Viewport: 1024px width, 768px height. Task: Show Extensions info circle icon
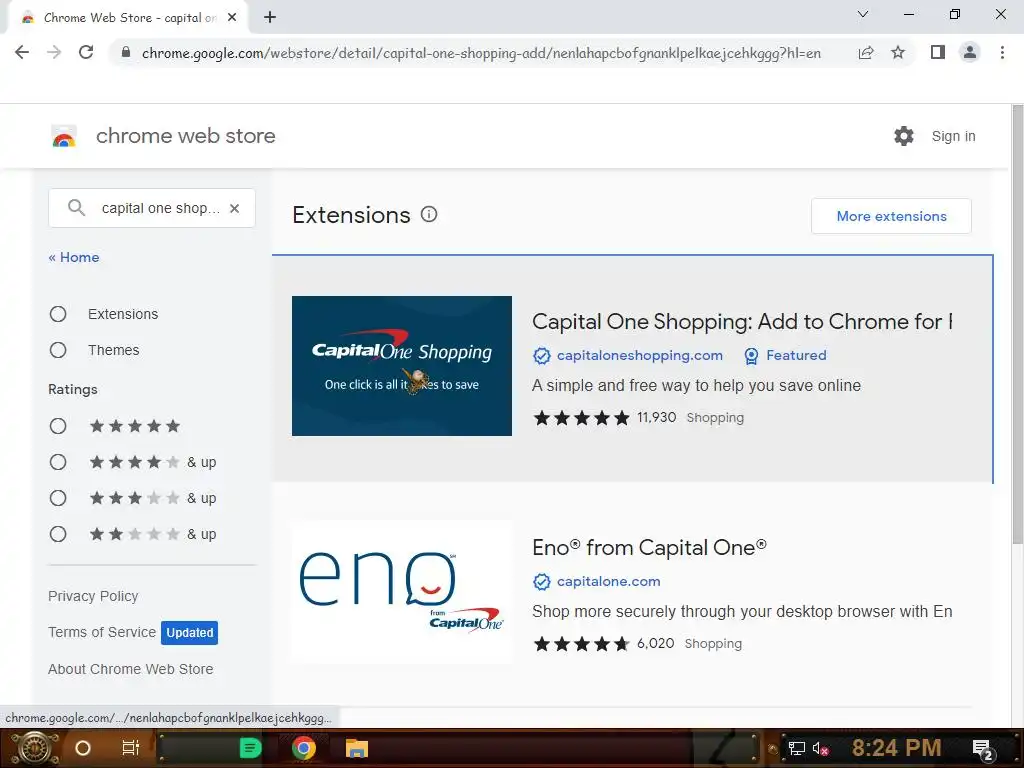pos(429,214)
